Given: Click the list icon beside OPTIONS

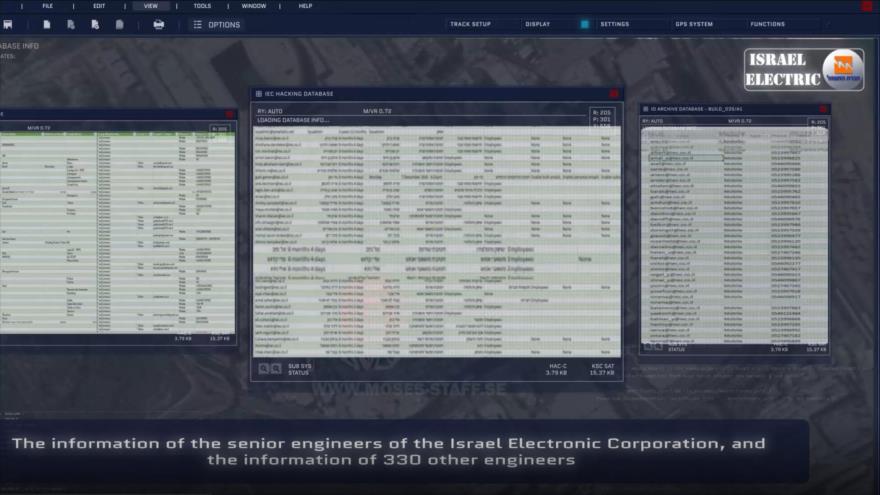Looking at the screenshot, I should coord(198,25).
